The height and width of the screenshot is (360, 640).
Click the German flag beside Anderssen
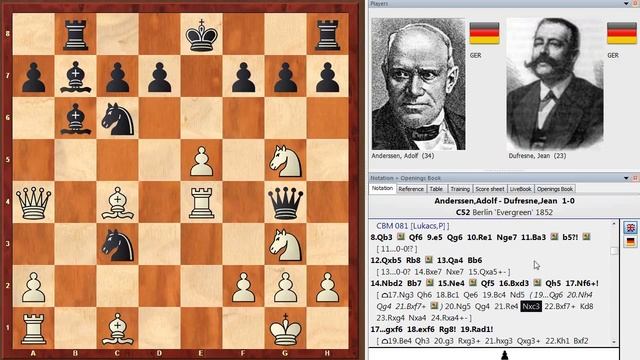[484, 33]
